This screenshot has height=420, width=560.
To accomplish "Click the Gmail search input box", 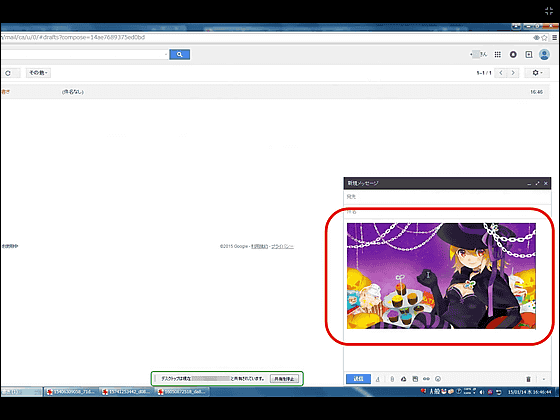I will (x=82, y=54).
